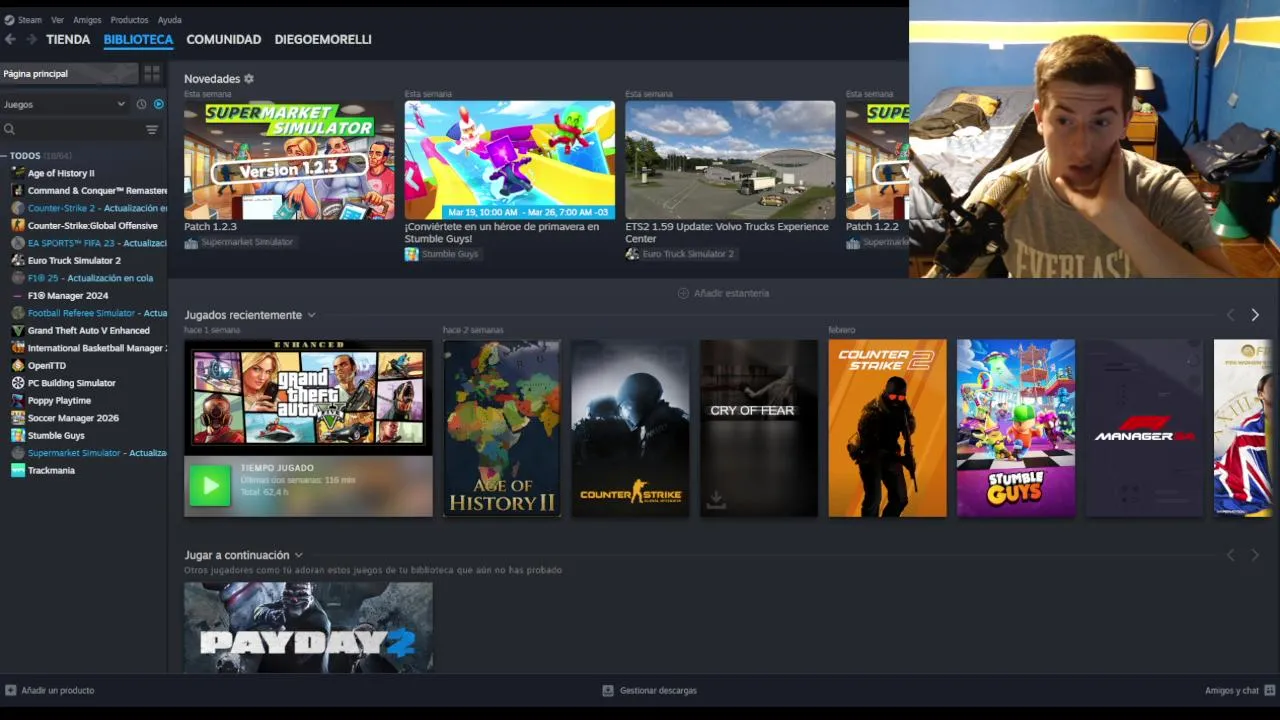This screenshot has width=1280, height=720.
Task: Move Jugados recientemente shelf to the next page
Action: click(x=1255, y=315)
